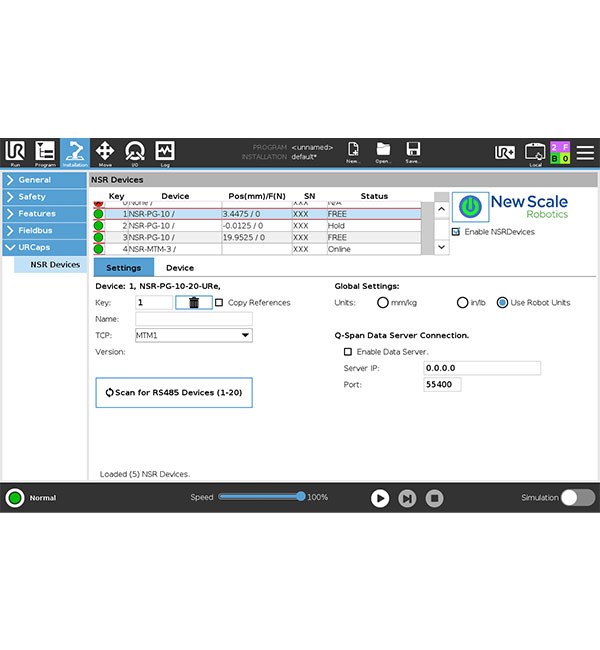Enable Data Server checkbox
The width and height of the screenshot is (600, 650).
(x=348, y=352)
